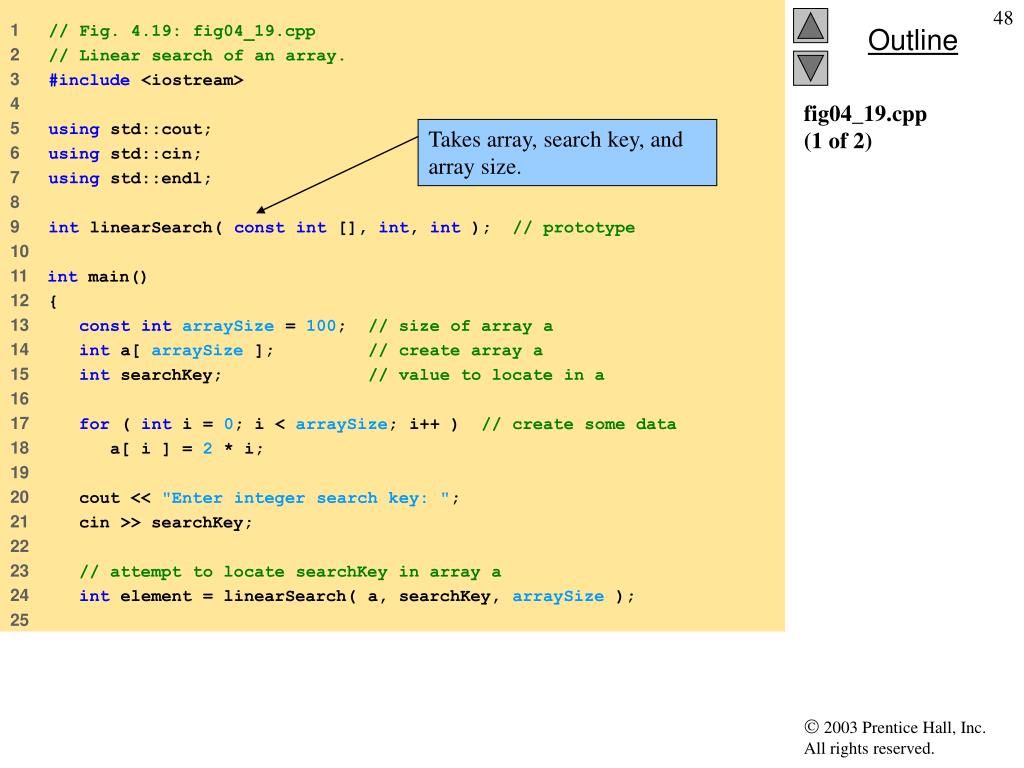Viewport: 1024px width, 768px height.
Task: Click the "Enter integer search key: " string literal
Action: coord(306,498)
